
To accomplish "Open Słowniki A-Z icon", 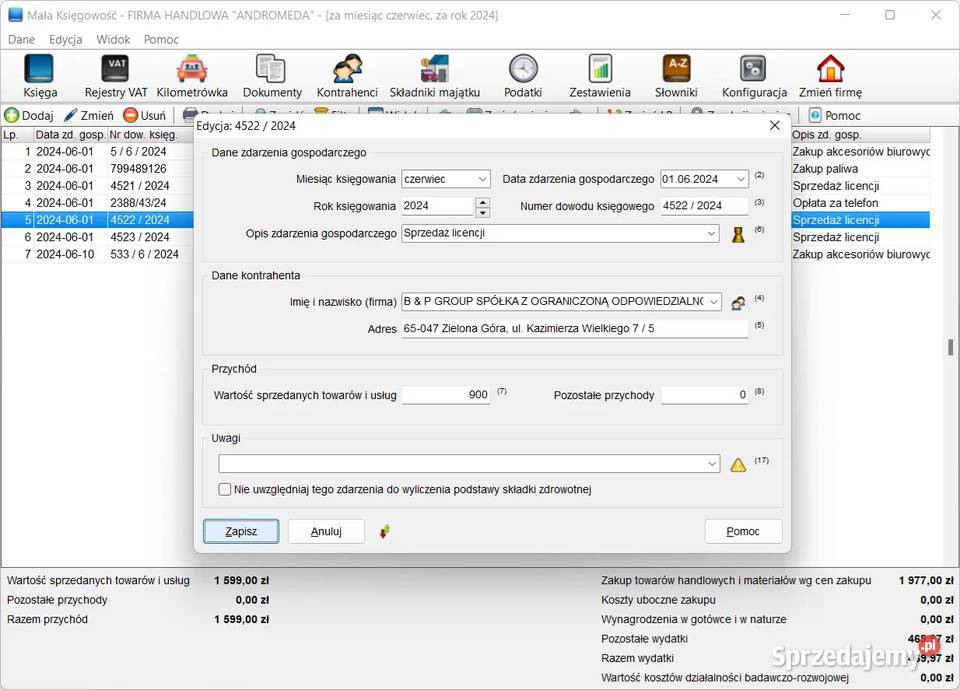I will [x=676, y=69].
